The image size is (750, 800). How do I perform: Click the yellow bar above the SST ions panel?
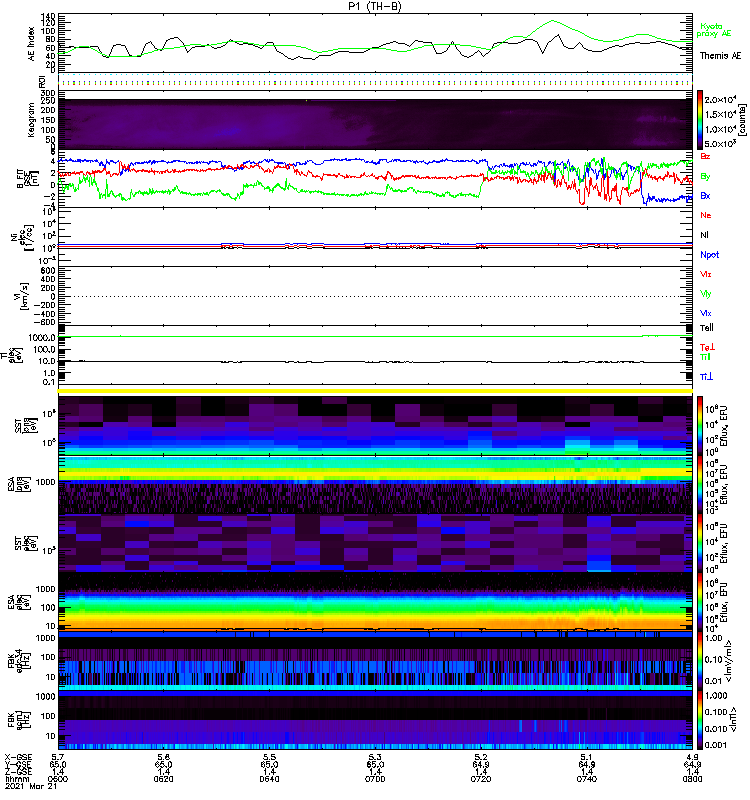pyautogui.click(x=375, y=391)
